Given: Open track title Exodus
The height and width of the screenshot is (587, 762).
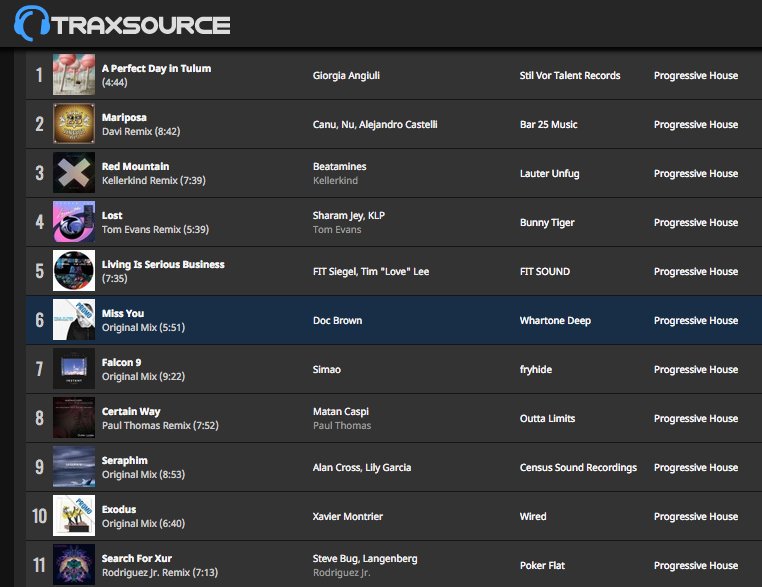Looking at the screenshot, I should (x=119, y=510).
